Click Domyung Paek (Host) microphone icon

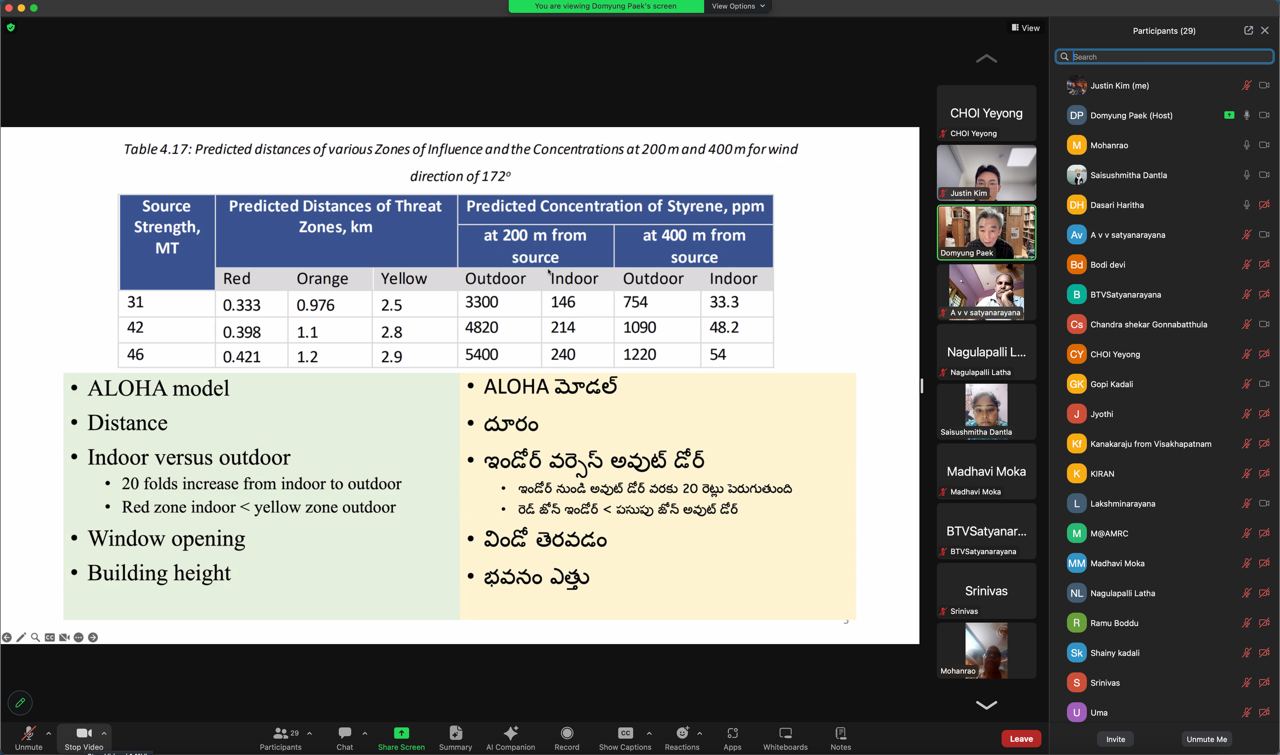click(1247, 116)
